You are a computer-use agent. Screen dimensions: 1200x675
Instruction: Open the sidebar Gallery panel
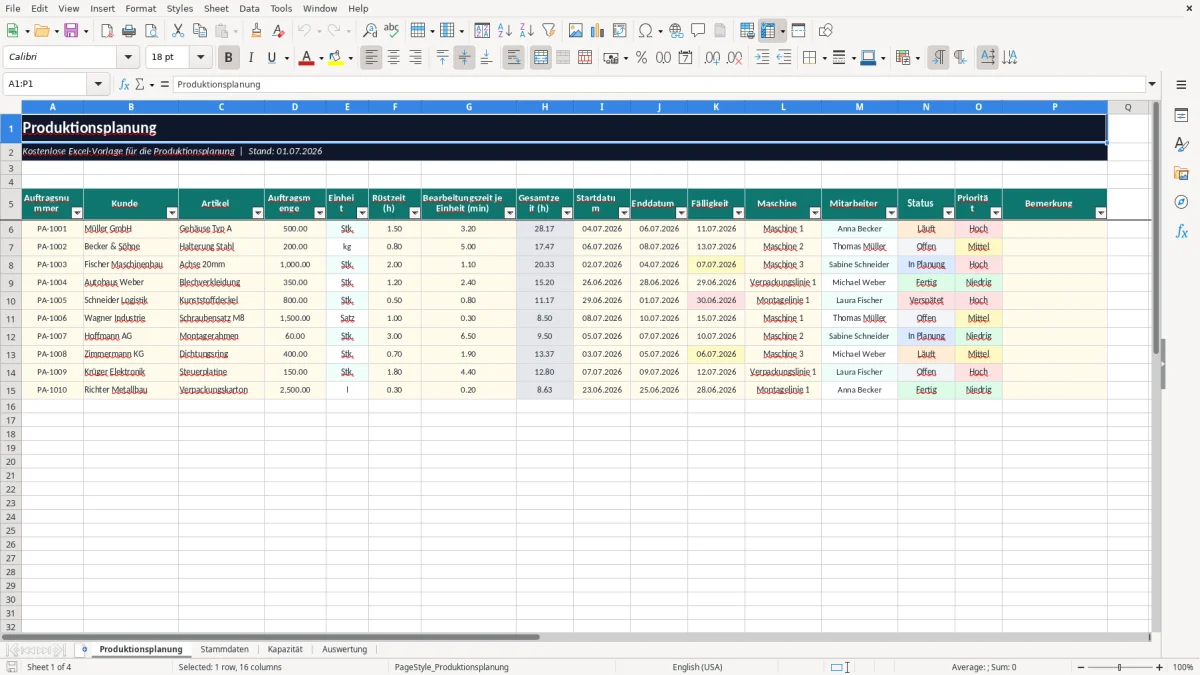click(x=1181, y=174)
